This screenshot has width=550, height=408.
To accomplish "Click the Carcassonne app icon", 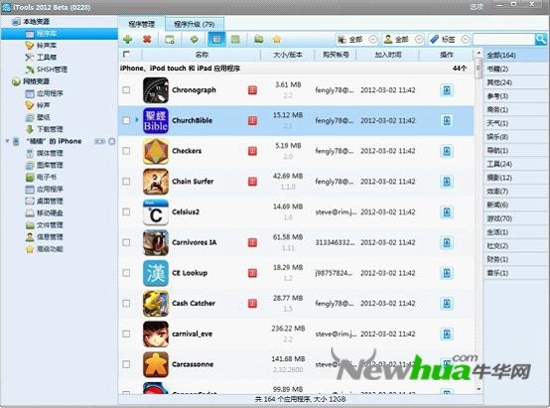I will (x=156, y=364).
